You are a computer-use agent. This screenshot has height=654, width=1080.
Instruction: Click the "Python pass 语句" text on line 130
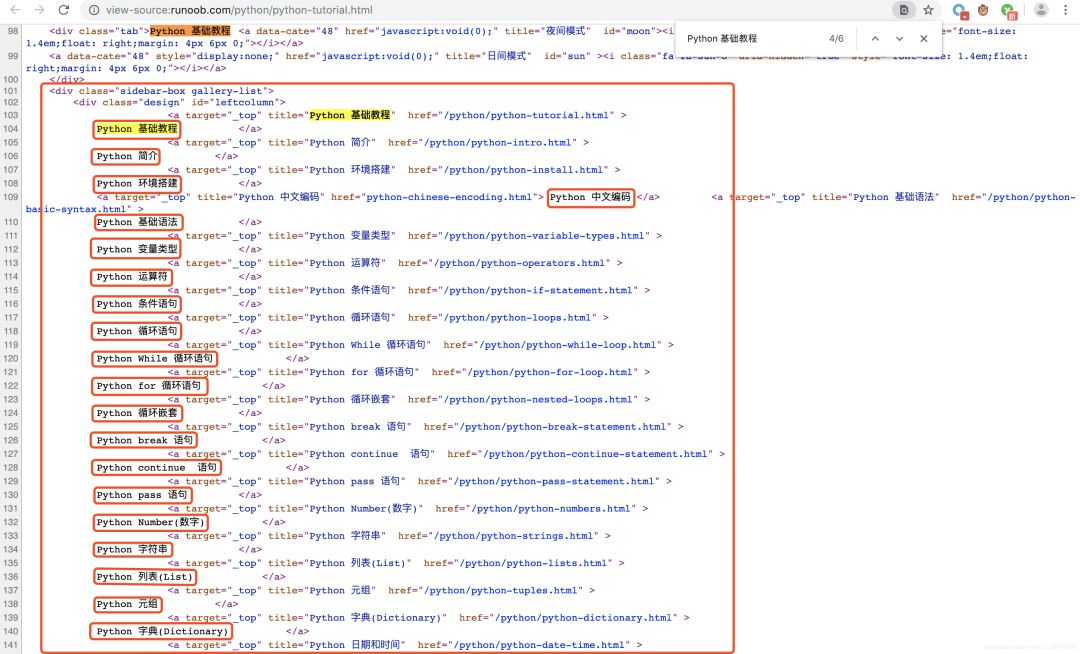pyautogui.click(x=142, y=495)
